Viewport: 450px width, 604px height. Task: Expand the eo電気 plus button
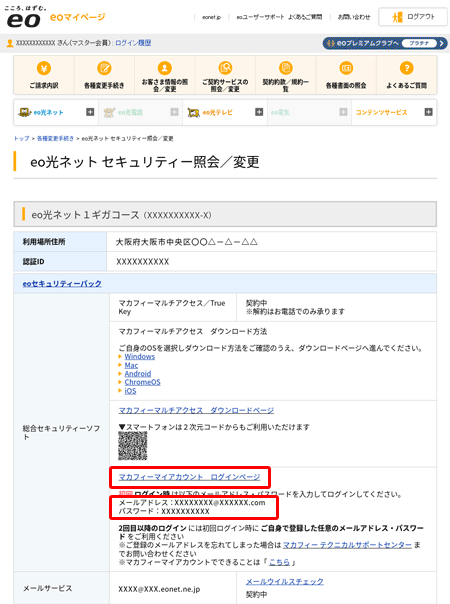343,112
